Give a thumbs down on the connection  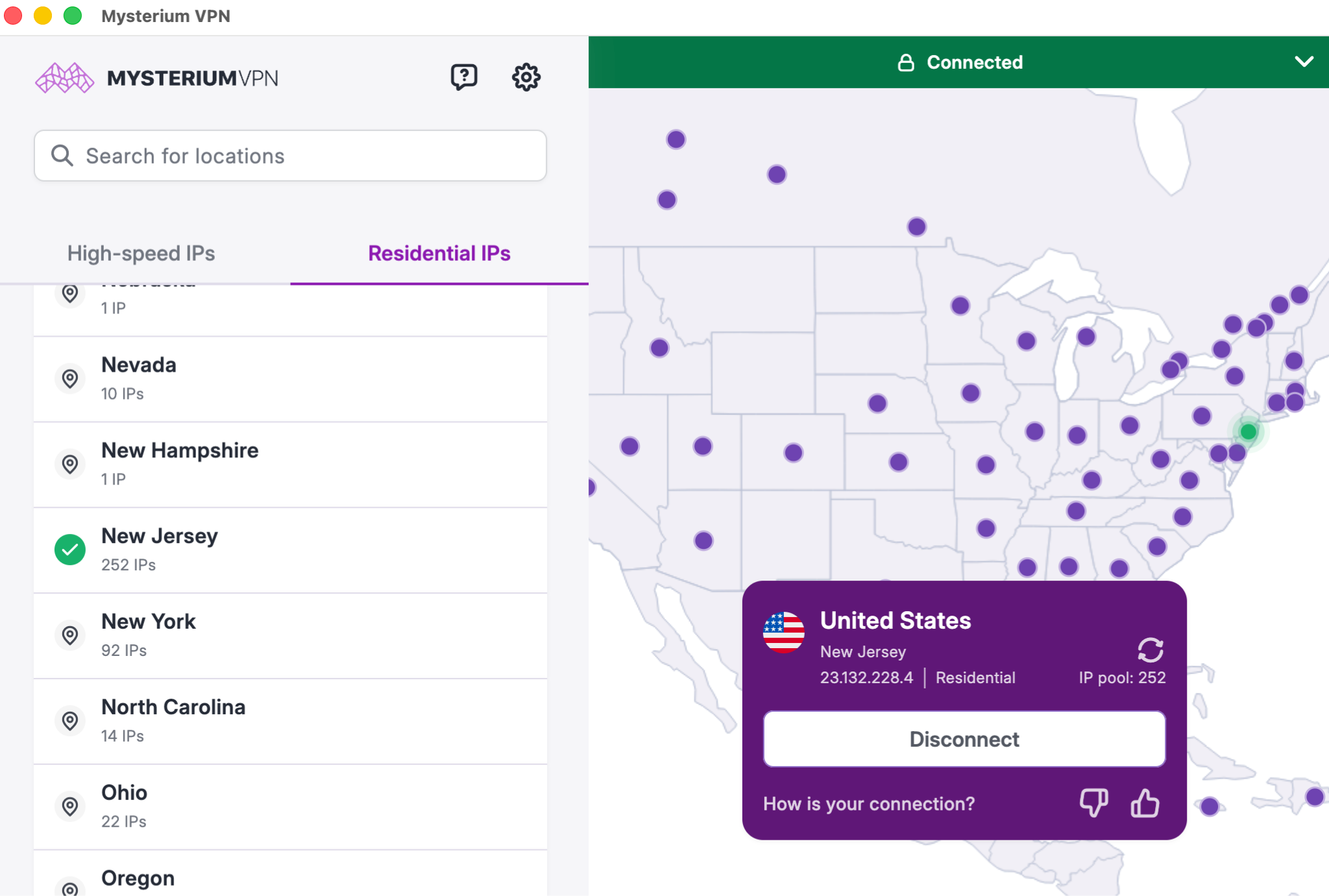click(1093, 803)
